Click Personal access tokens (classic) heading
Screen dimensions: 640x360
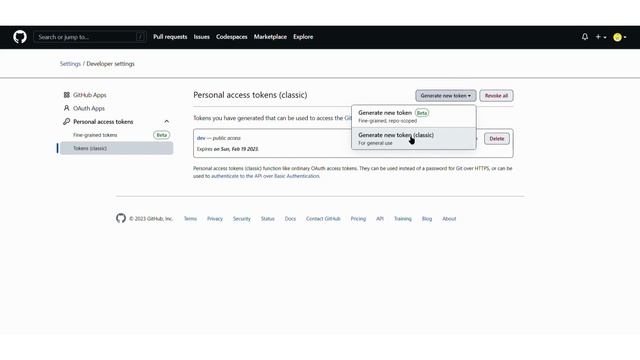coord(250,95)
